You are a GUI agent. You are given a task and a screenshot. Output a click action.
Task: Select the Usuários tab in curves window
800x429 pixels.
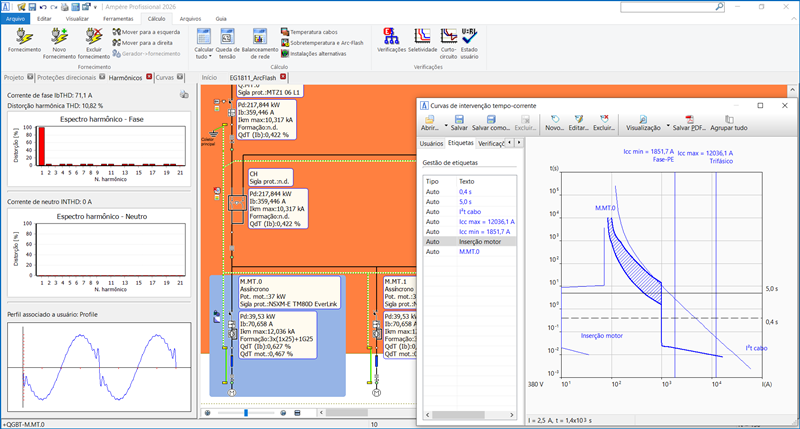click(430, 143)
